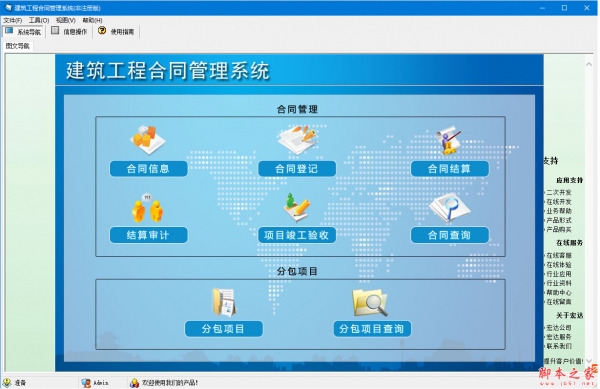Click the 项目竣工验收 button

(297, 235)
